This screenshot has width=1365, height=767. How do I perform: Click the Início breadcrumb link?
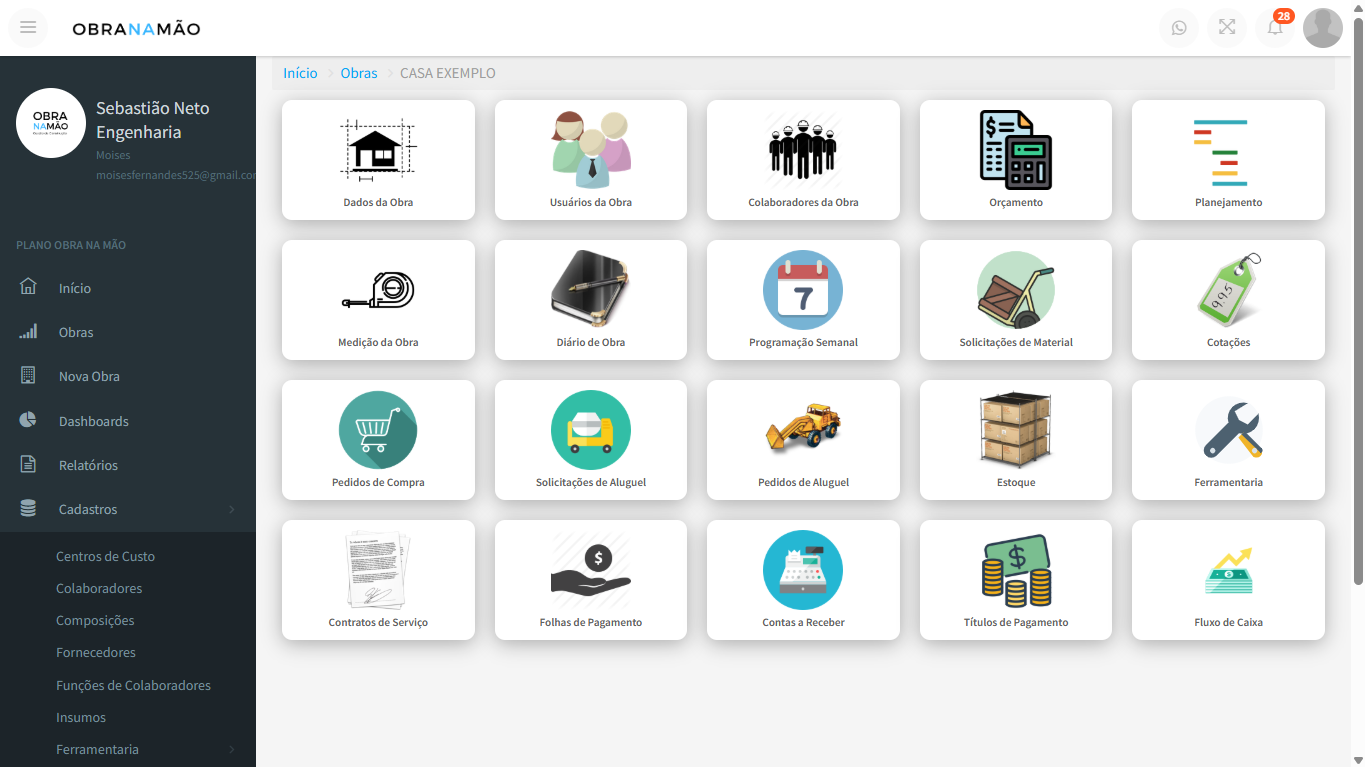[x=300, y=73]
